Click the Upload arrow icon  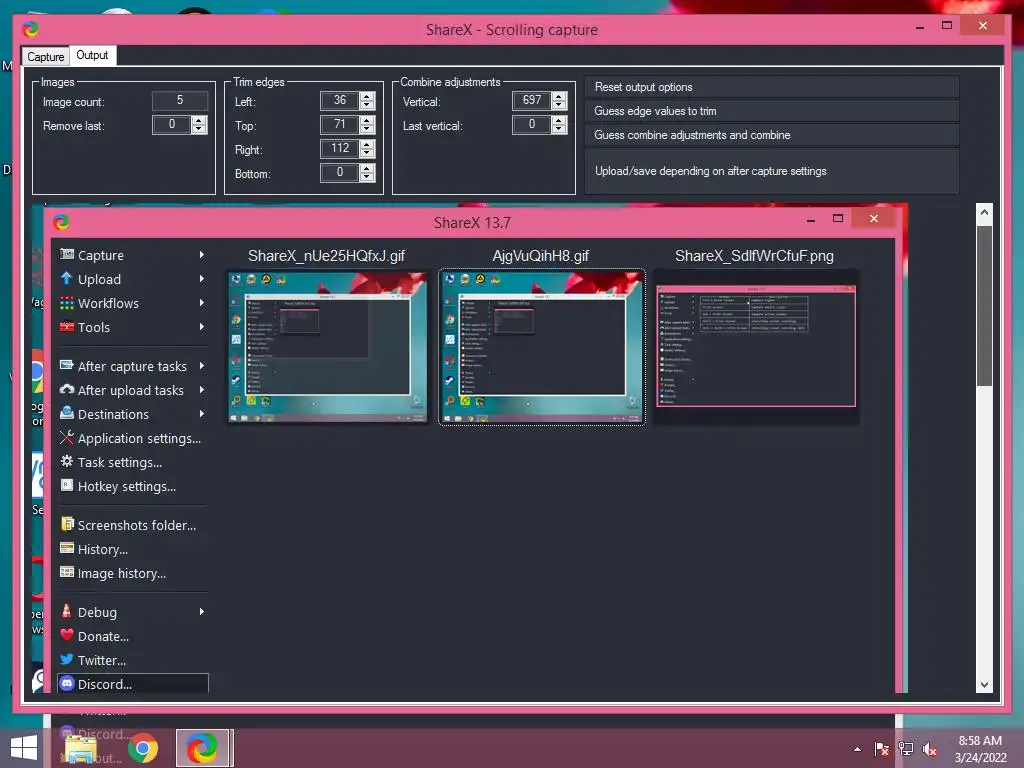pyautogui.click(x=67, y=278)
